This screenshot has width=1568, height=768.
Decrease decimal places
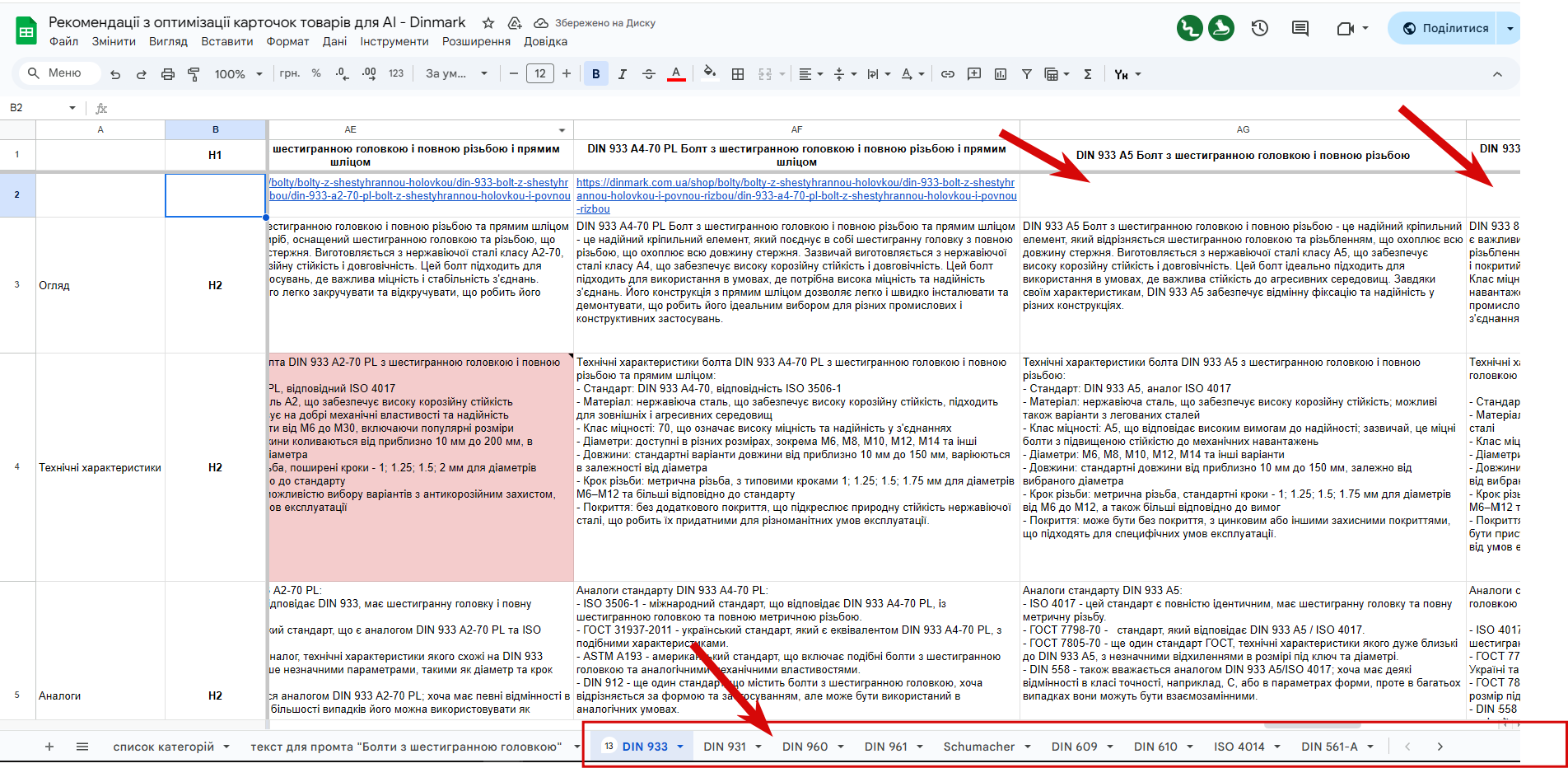(343, 73)
